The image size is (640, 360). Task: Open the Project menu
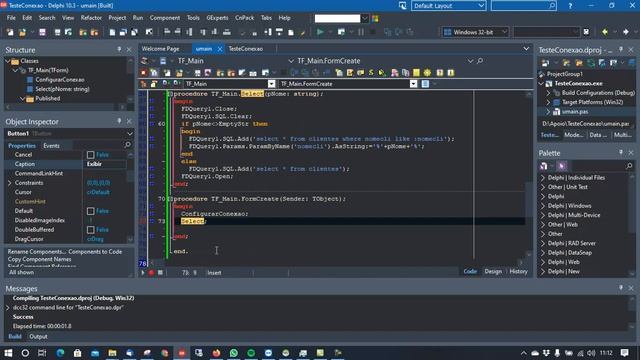coord(117,18)
